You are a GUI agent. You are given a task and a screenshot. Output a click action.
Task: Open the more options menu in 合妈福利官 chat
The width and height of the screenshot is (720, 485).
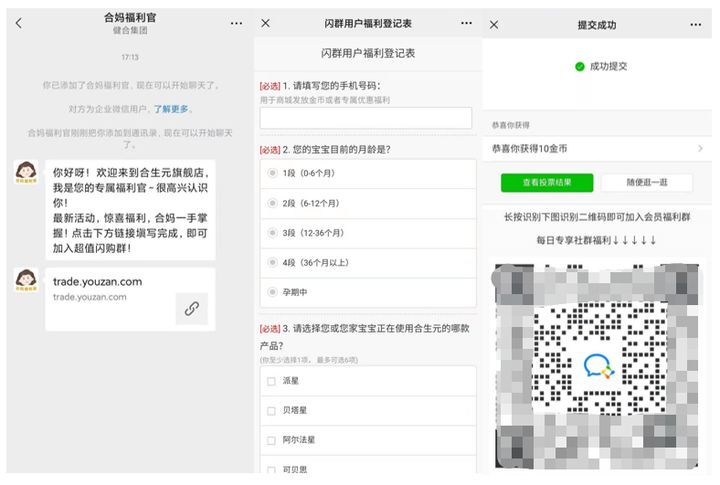[x=236, y=23]
